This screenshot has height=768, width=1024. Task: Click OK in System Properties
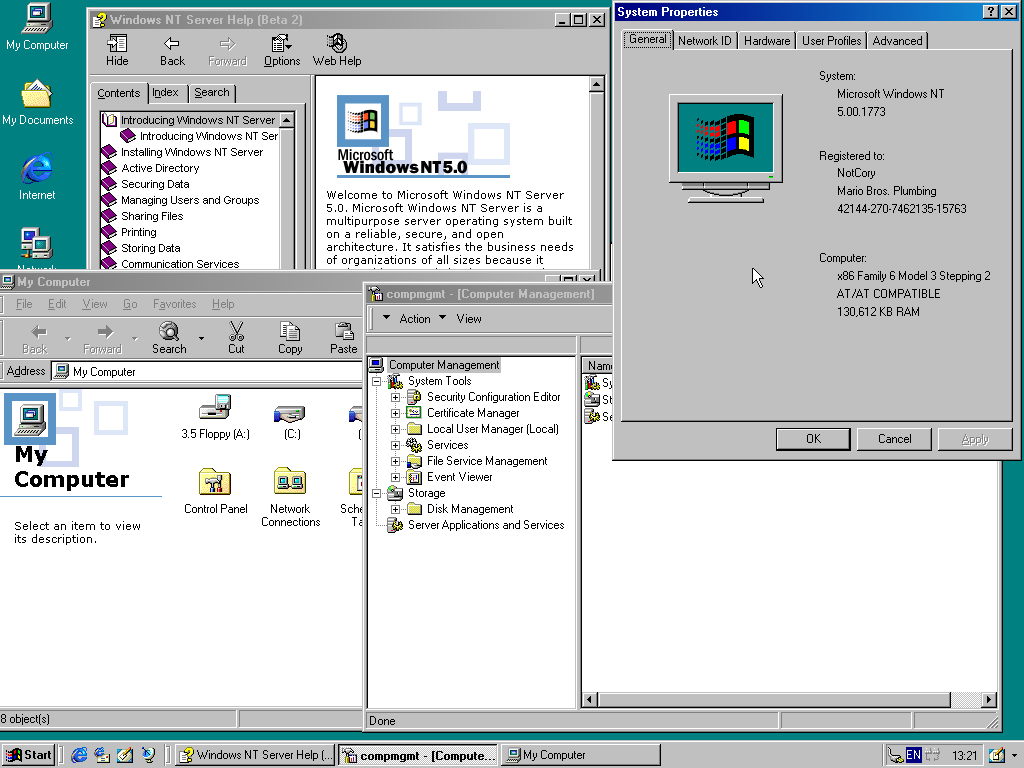pos(813,439)
